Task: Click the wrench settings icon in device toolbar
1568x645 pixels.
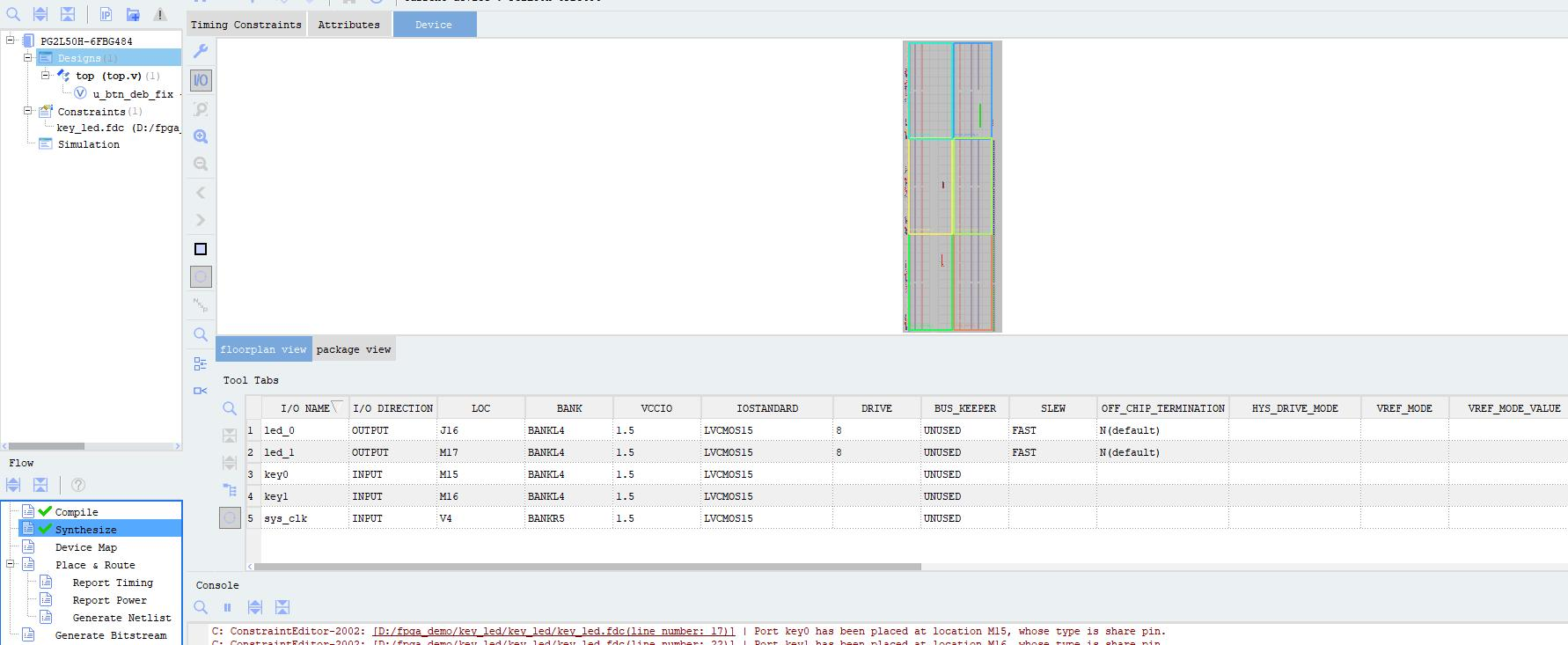Action: pyautogui.click(x=201, y=51)
